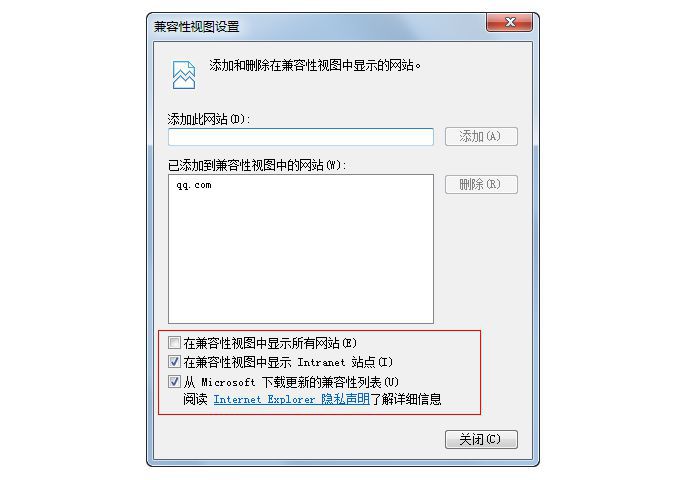Uncheck 从 Microsoft 下载更新的兼容性列表 checkbox
The height and width of the screenshot is (480, 680).
click(174, 382)
